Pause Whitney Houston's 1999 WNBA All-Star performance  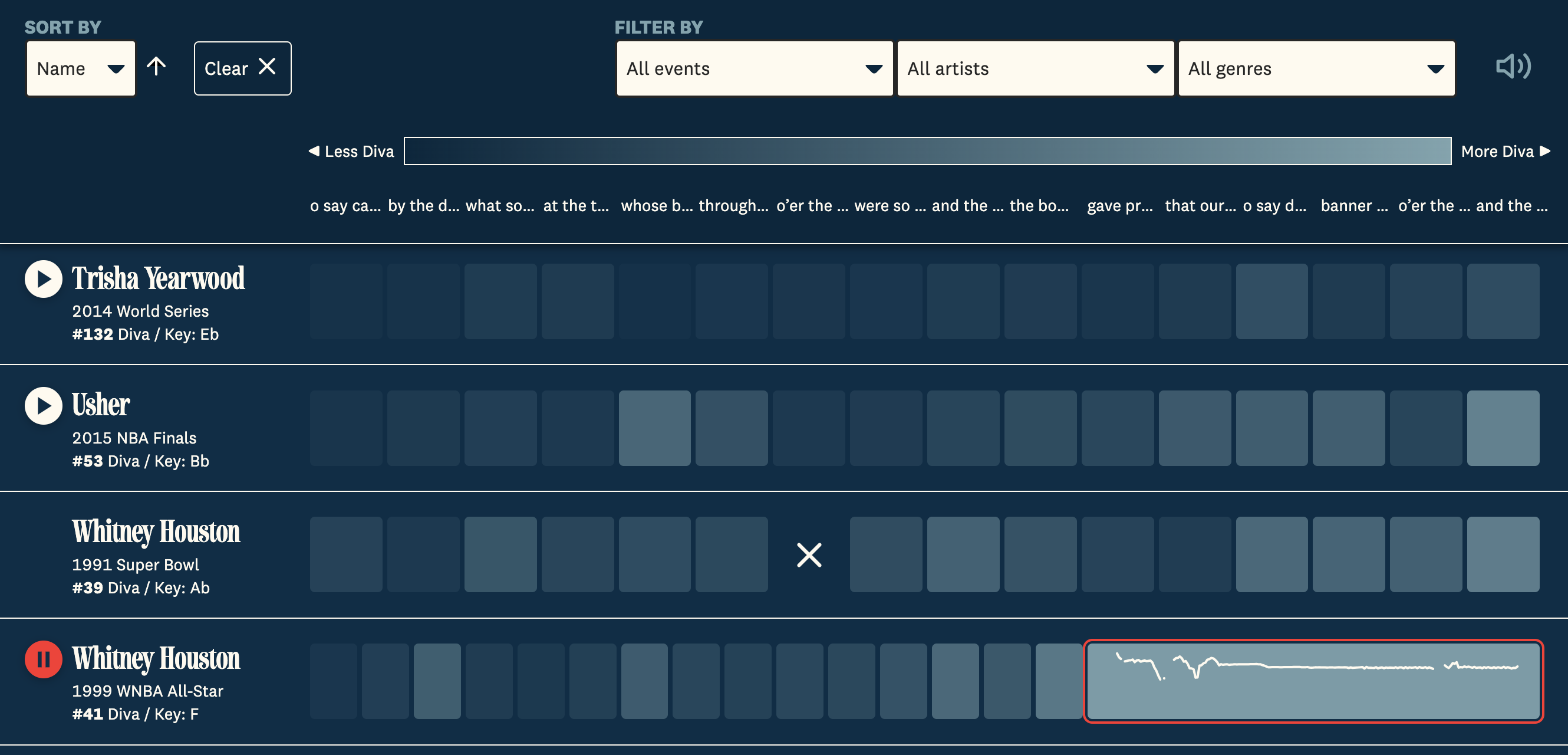point(43,659)
